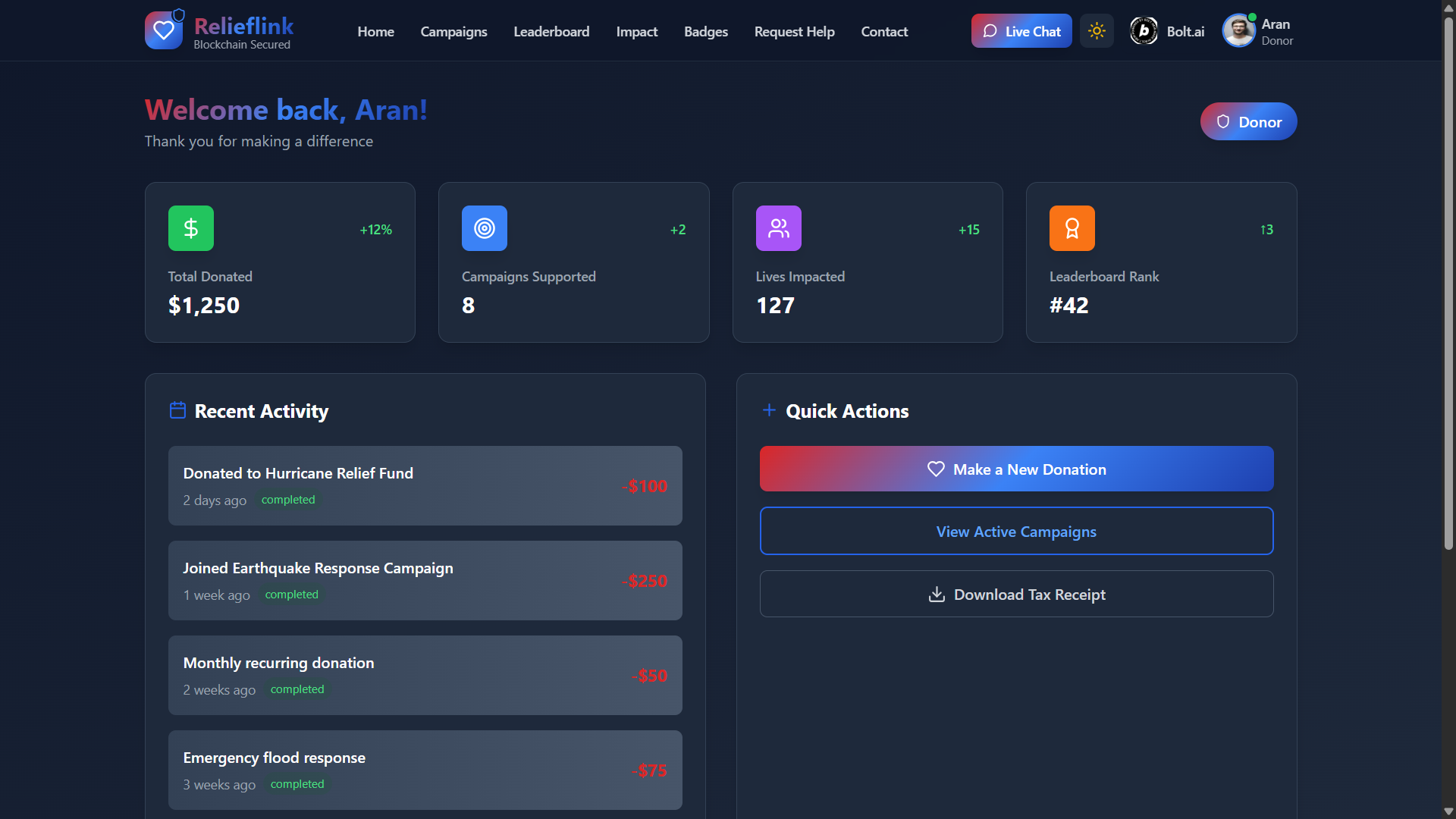Open the Live Chat button

coord(1021,31)
